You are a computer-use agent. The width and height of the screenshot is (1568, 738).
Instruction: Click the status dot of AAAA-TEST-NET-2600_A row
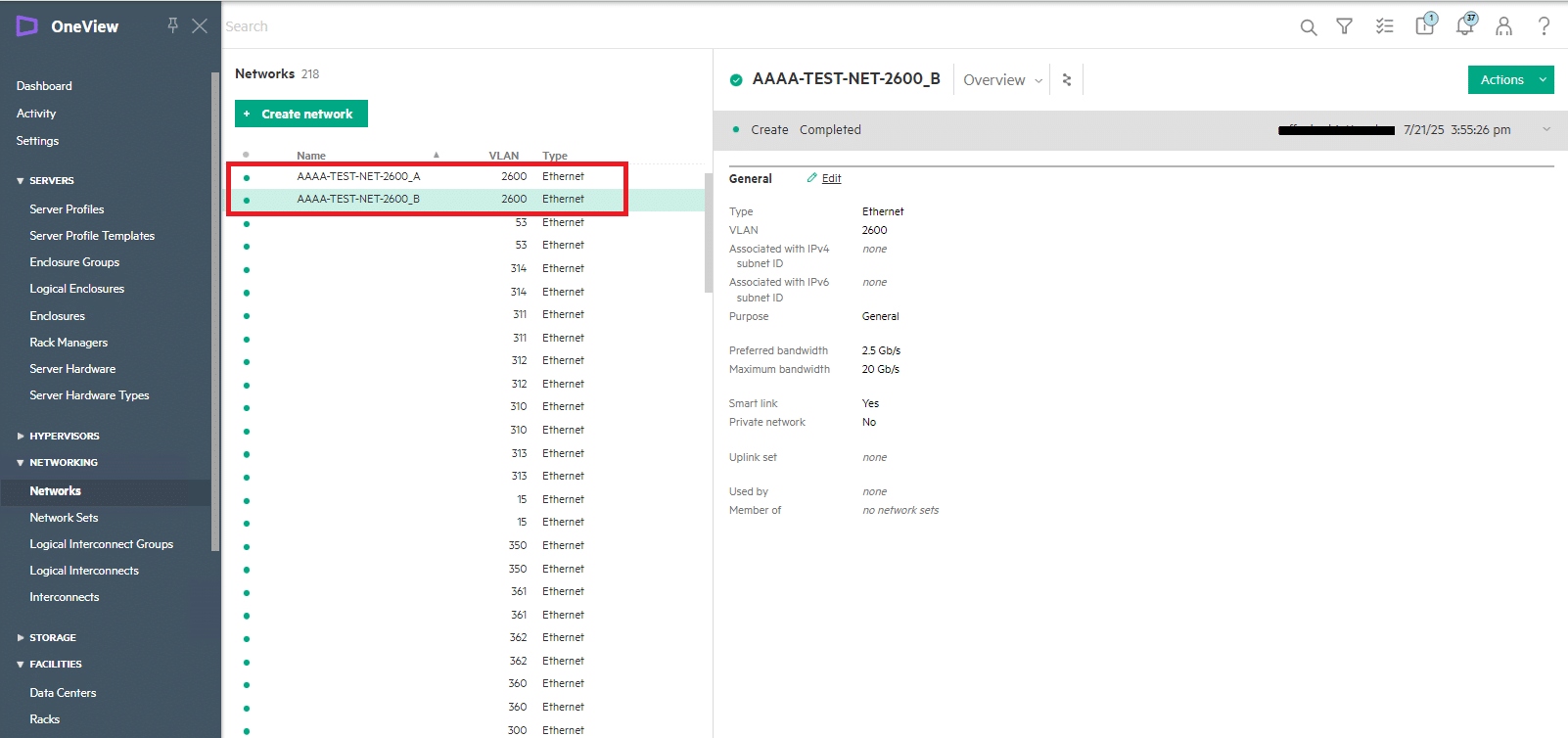247,177
